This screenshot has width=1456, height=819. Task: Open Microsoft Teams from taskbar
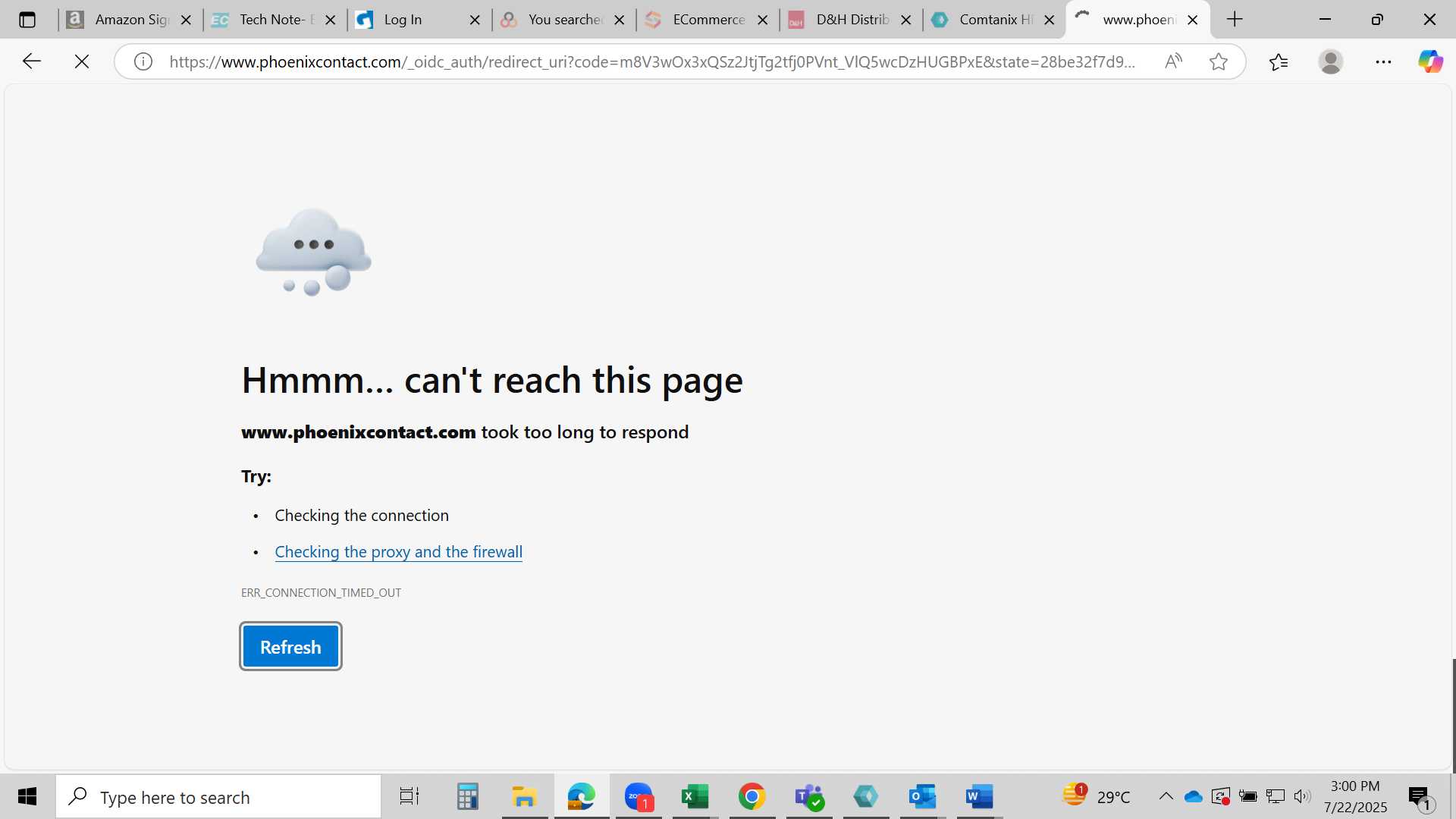tap(808, 796)
